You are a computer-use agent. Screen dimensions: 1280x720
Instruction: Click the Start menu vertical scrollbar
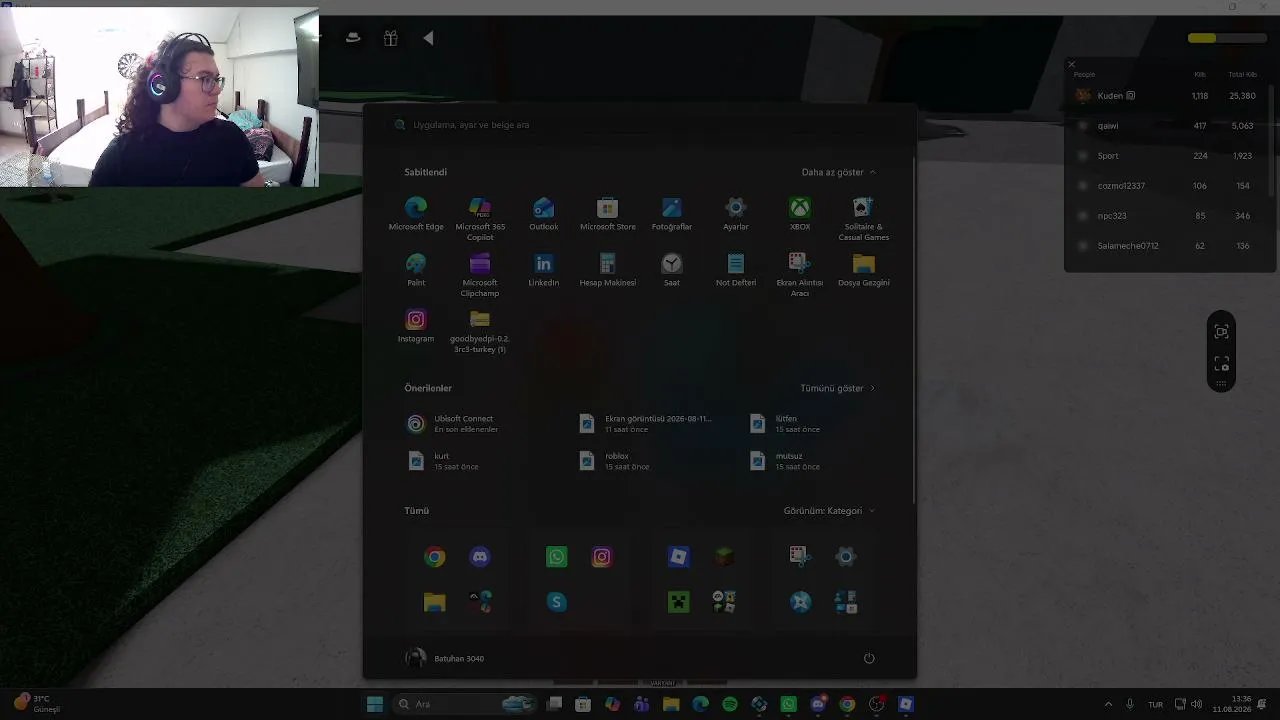[x=914, y=330]
